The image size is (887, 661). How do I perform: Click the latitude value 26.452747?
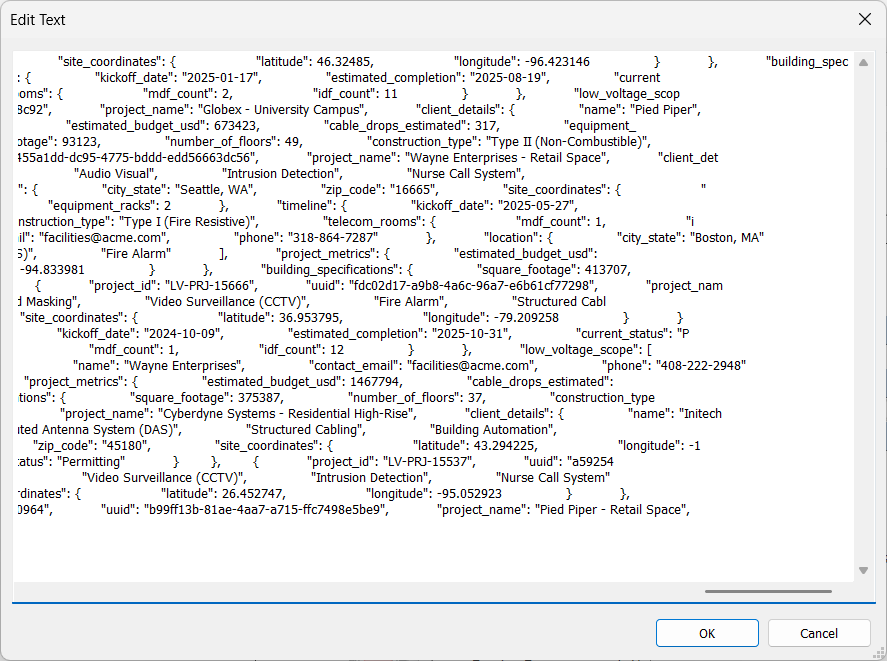(254, 494)
